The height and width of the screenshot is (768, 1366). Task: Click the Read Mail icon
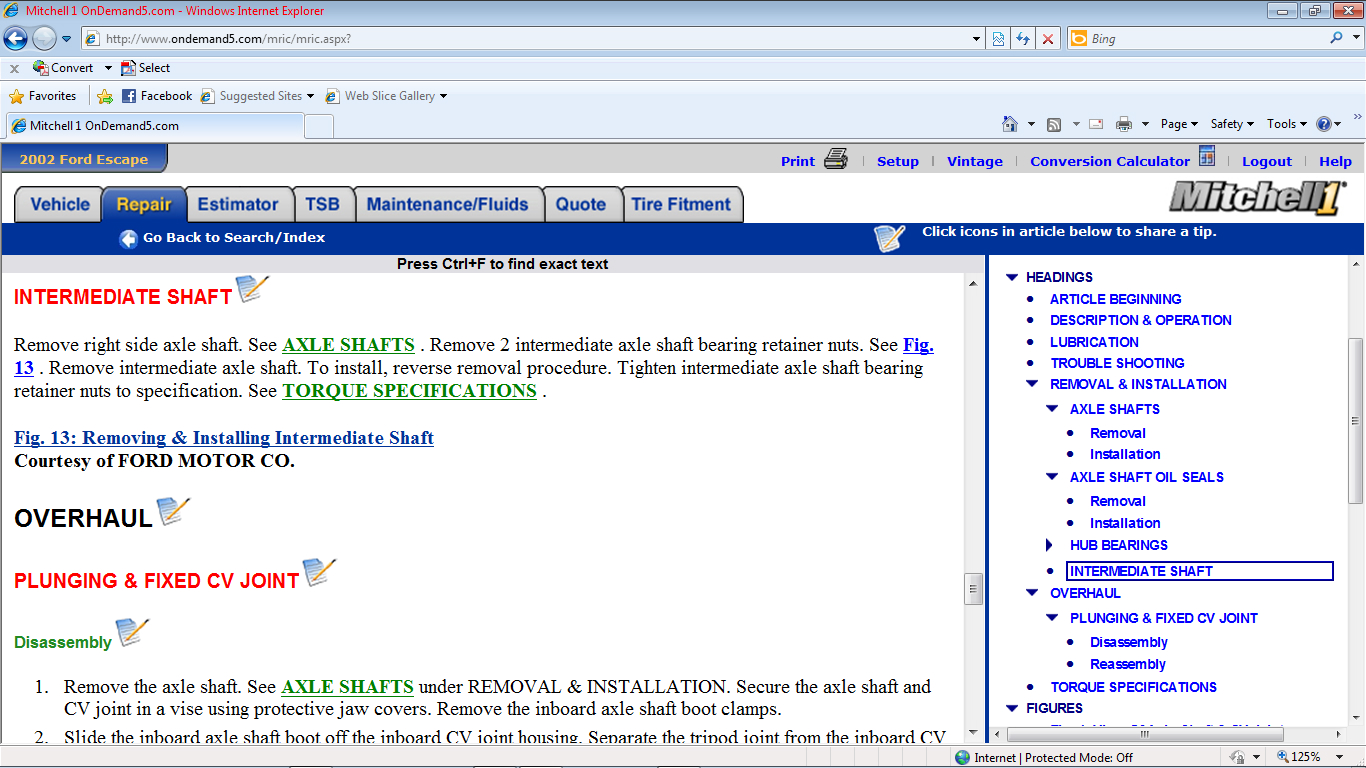[1096, 124]
